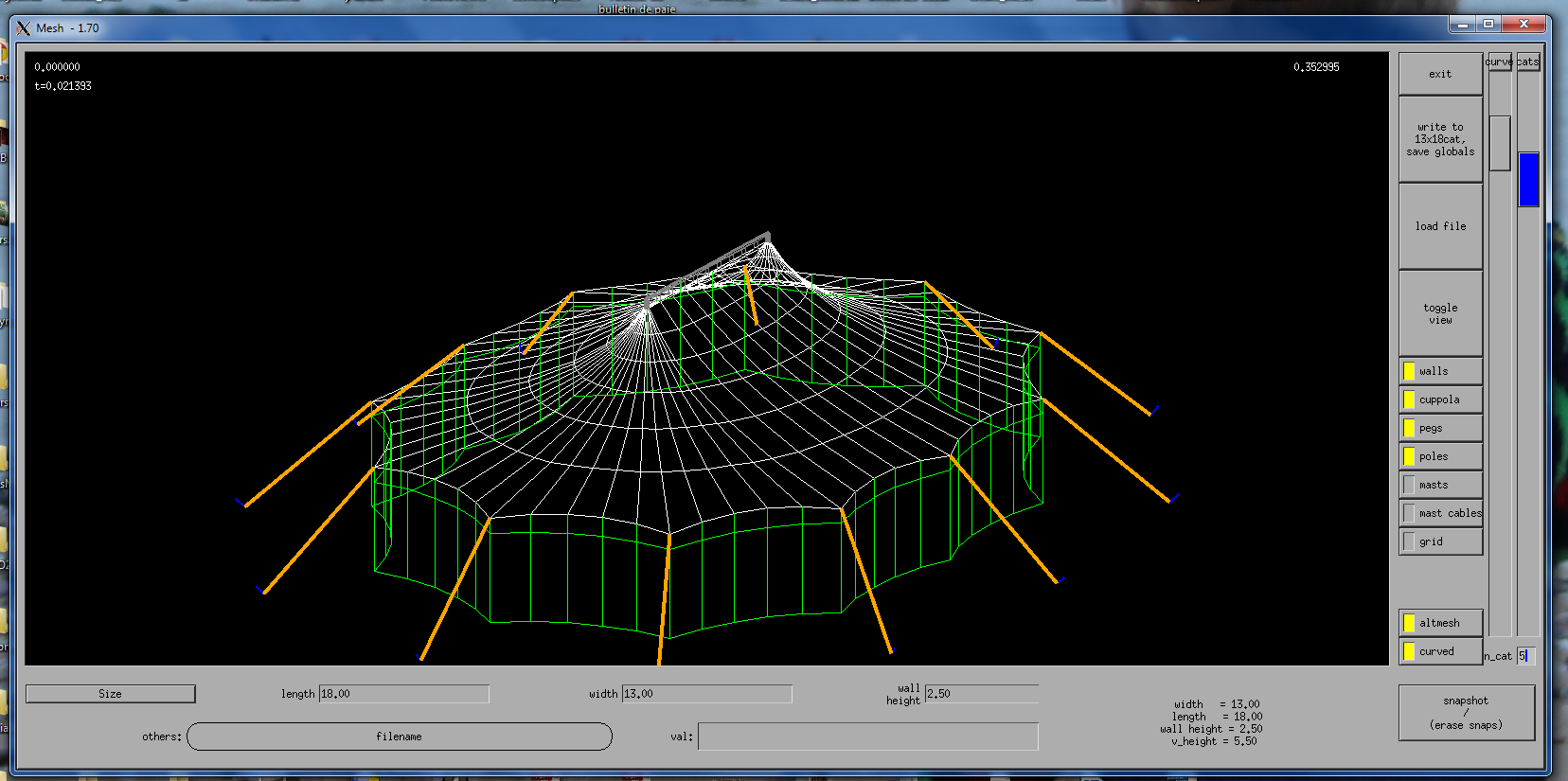Click the toggle view button
This screenshot has width=1568, height=781.
click(x=1440, y=313)
